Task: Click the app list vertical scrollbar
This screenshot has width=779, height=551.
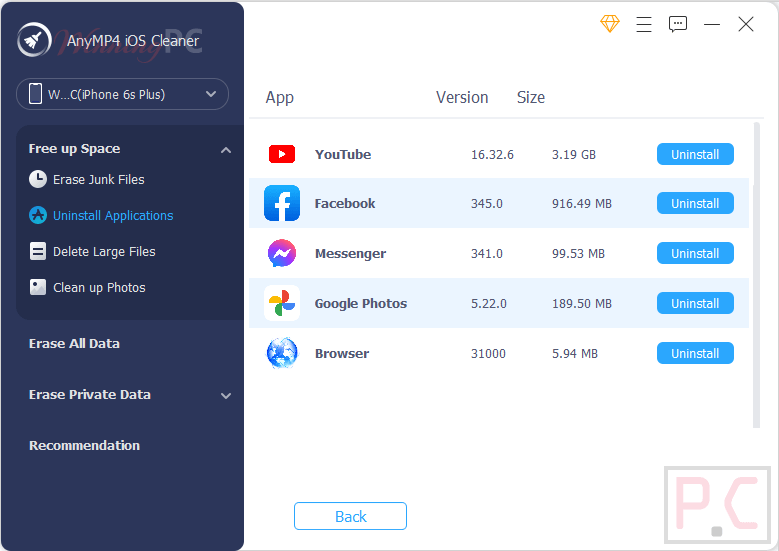Action: pyautogui.click(x=757, y=275)
